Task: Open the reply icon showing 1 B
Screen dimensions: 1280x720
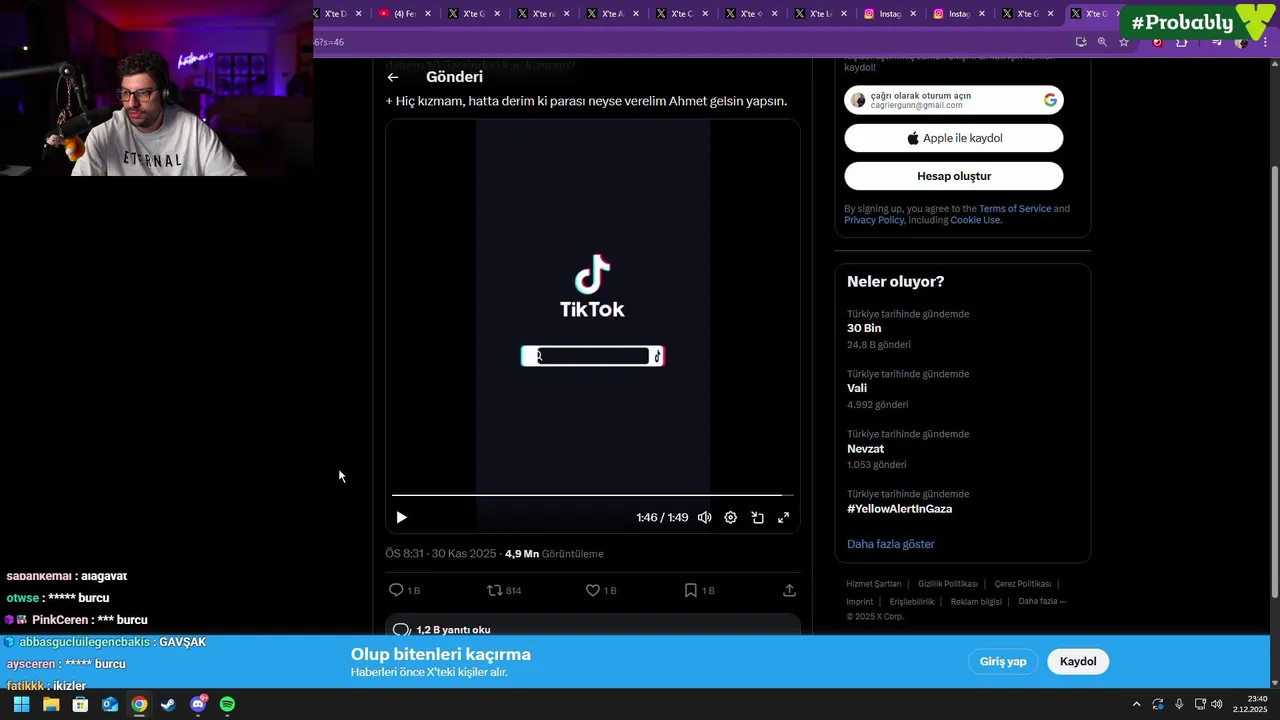Action: [x=404, y=590]
